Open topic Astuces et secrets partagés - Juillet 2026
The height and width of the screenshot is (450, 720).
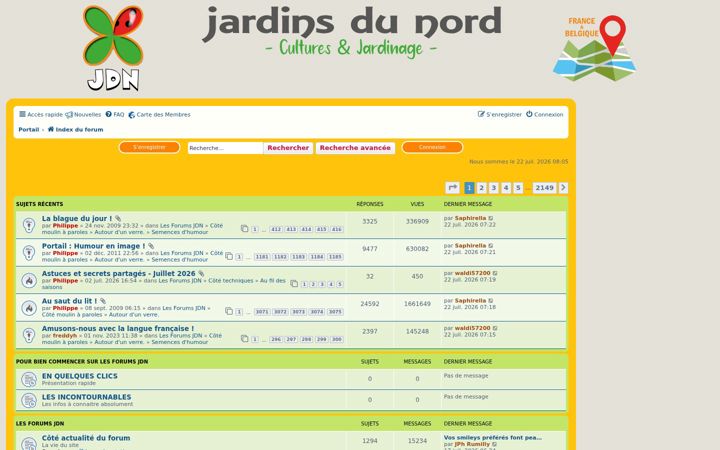tap(118, 274)
